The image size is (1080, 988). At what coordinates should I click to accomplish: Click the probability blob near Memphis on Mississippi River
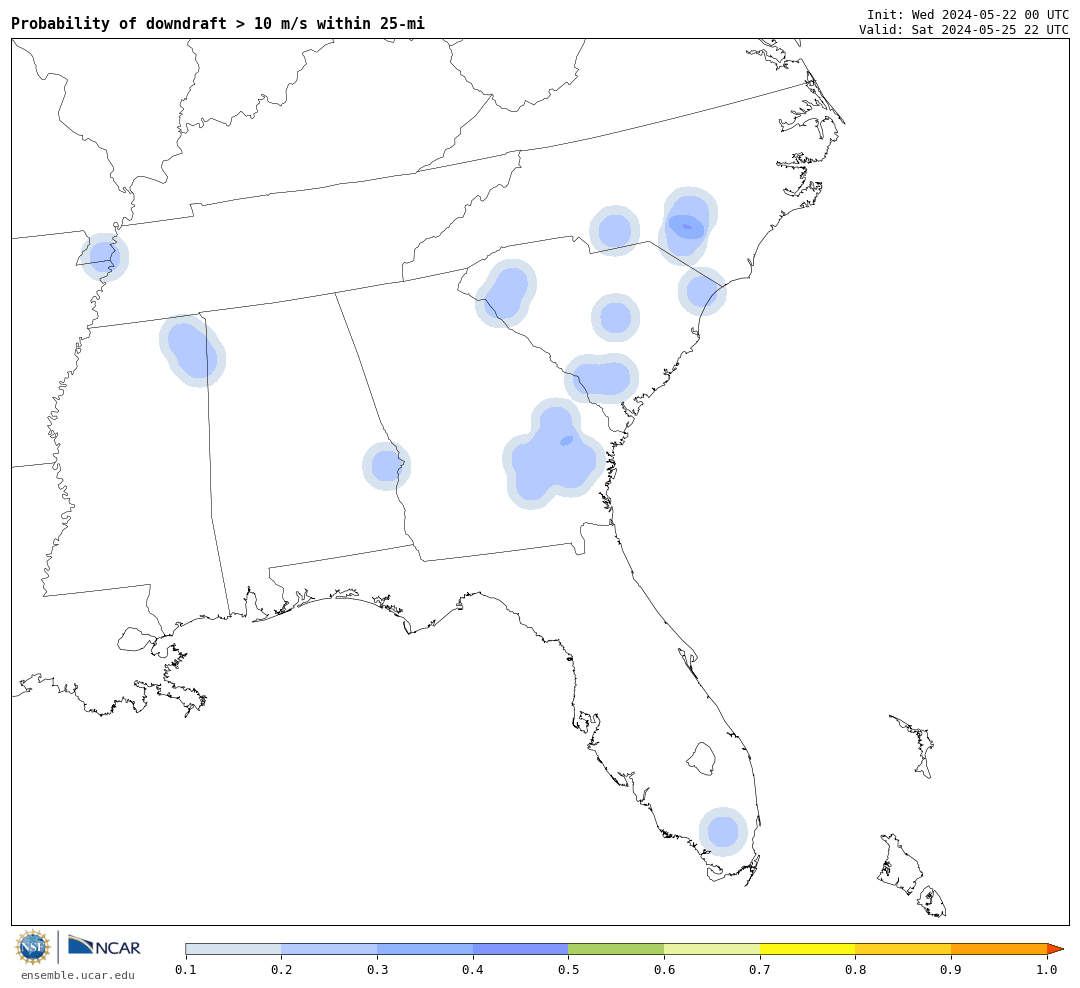105,257
